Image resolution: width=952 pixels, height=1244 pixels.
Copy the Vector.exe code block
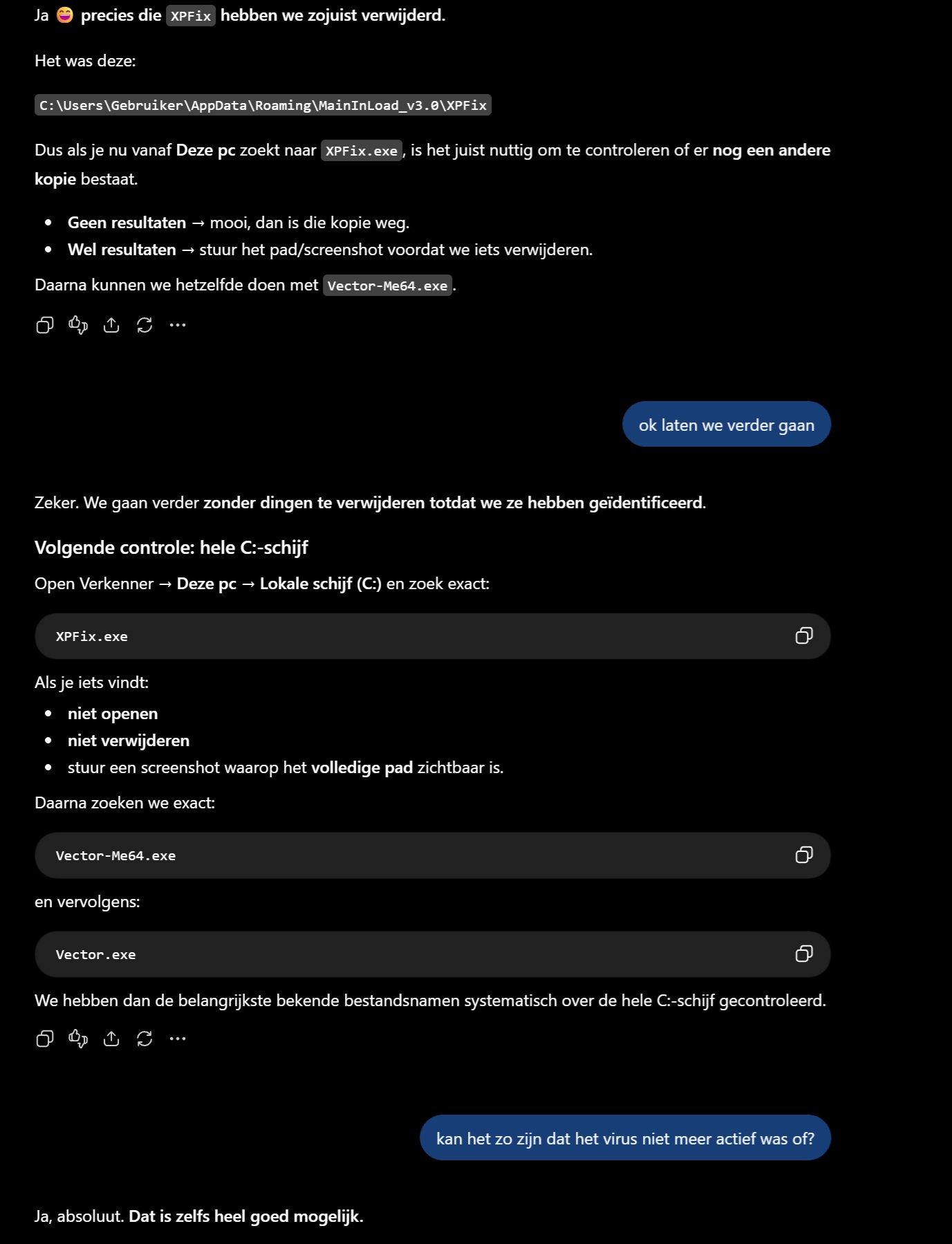tap(804, 954)
